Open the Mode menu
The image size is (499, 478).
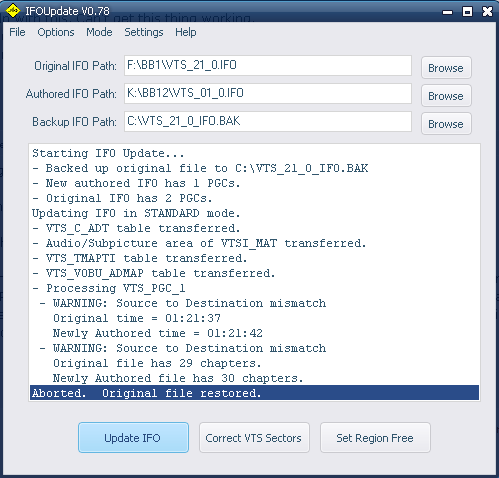[99, 32]
